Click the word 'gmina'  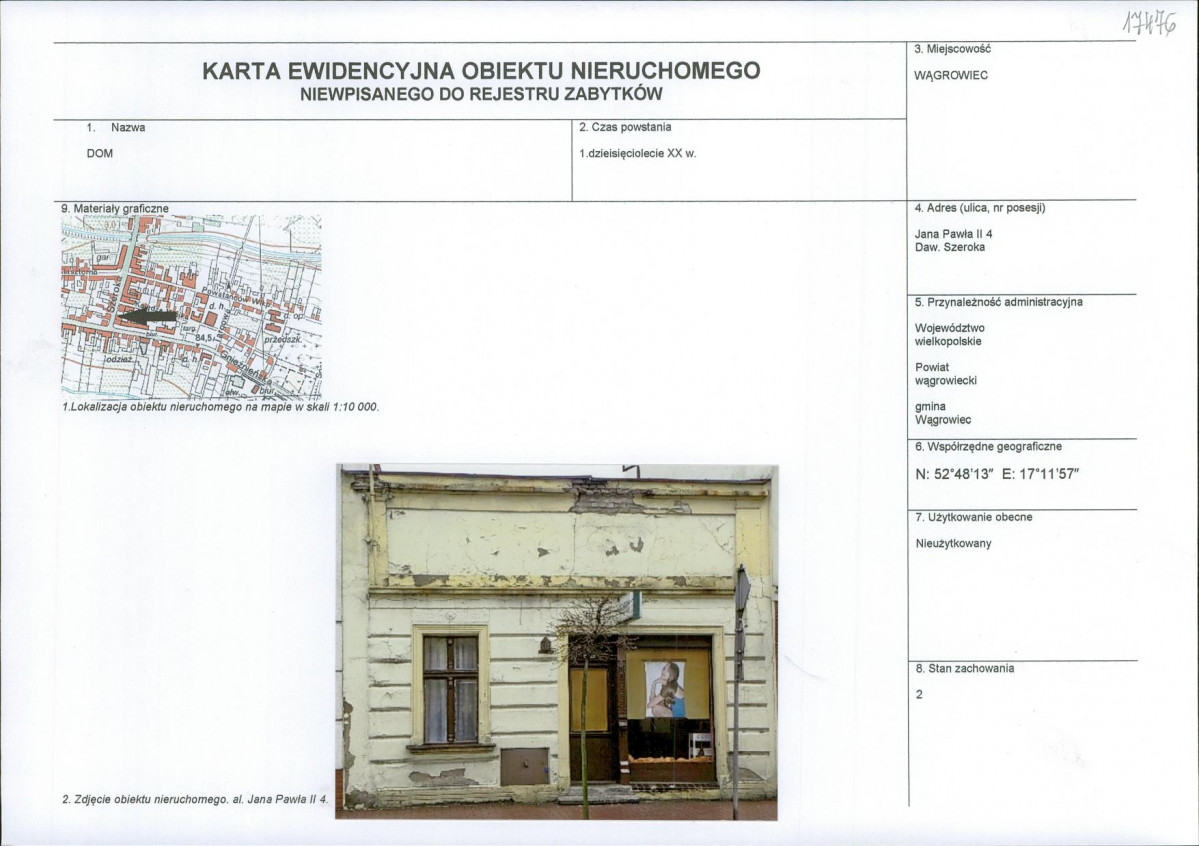point(930,407)
